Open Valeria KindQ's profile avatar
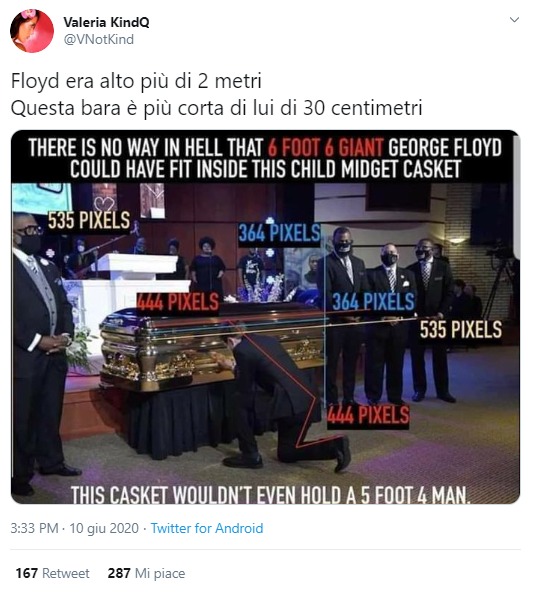 tap(32, 31)
